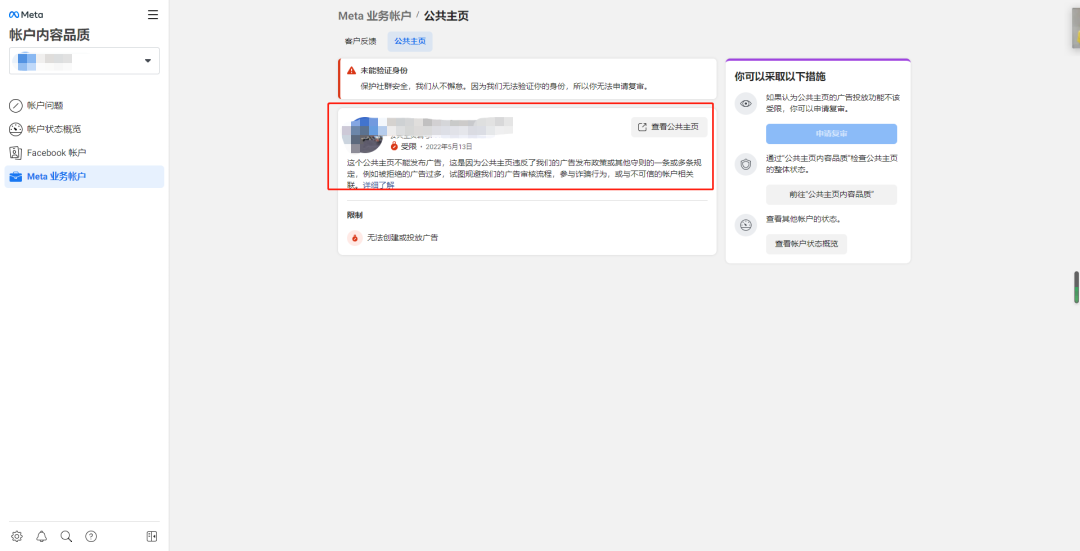Open 帐户状态概览 in the sidebar
The image size is (1080, 551).
click(84, 129)
